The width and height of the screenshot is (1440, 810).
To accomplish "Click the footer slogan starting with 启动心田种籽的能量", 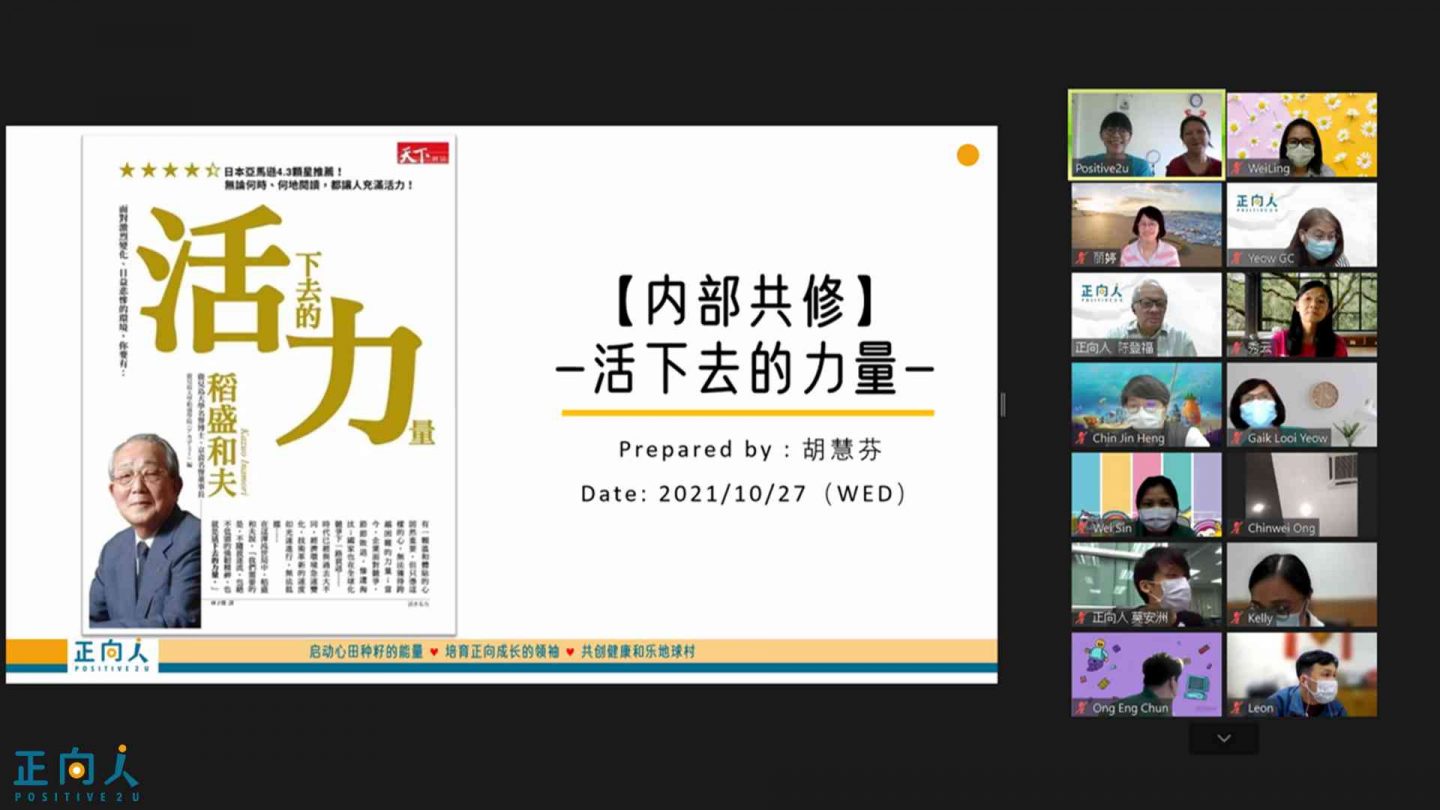I will [502, 651].
